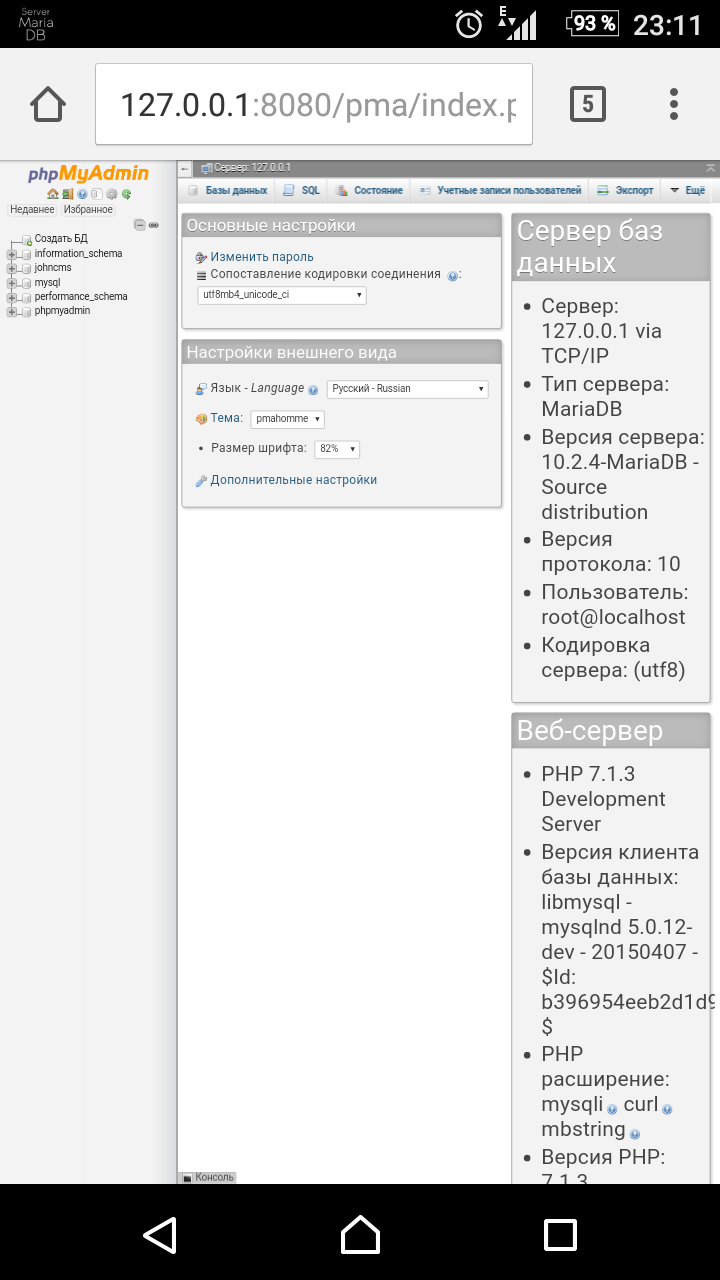Open the font size 82% dropdown
Viewport: 720px width, 1280px height.
tap(337, 449)
